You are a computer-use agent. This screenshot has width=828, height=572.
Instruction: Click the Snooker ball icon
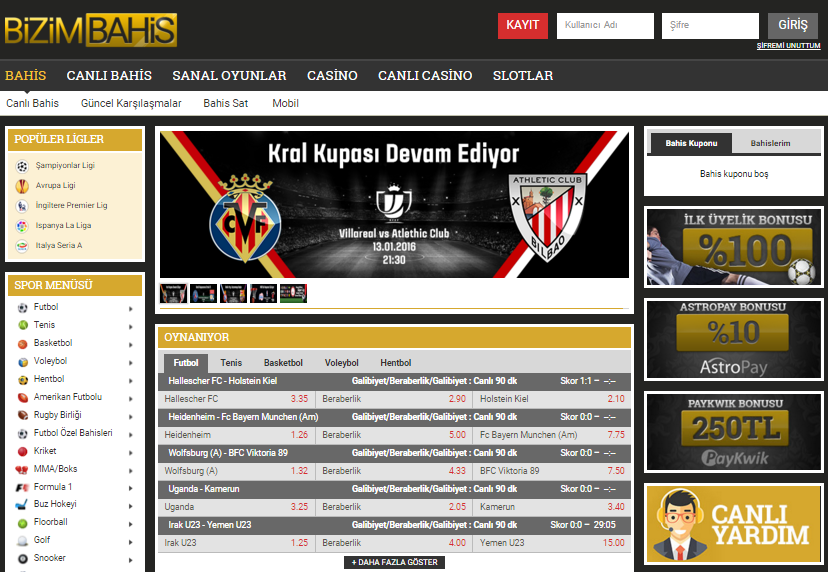[23, 559]
